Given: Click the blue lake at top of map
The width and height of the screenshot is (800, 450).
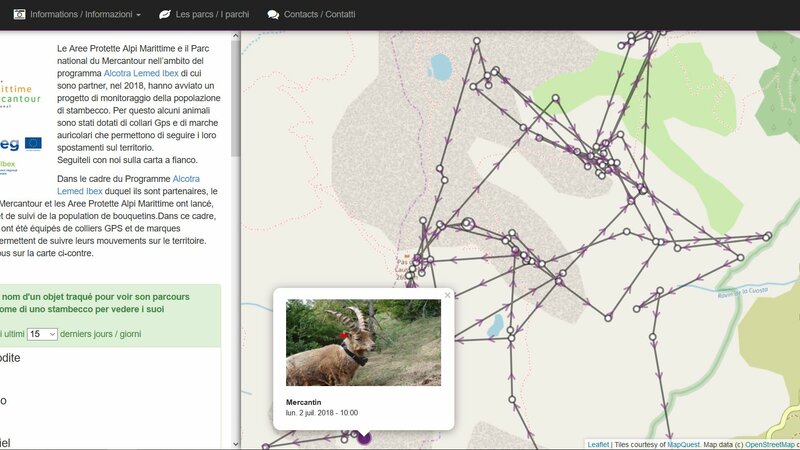Looking at the screenshot, I should [439, 67].
